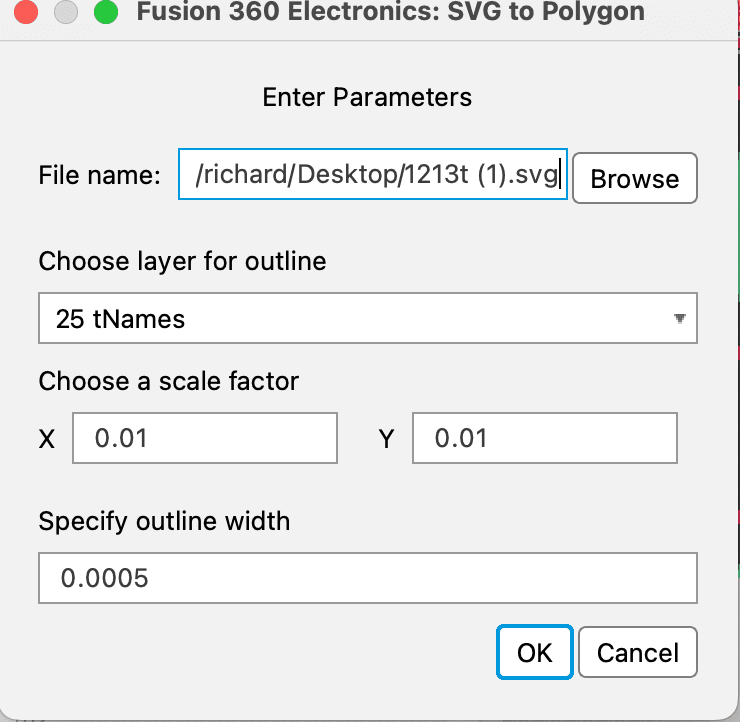The width and height of the screenshot is (740, 722).
Task: Click the Y label beside scale field
Action: pos(386,439)
